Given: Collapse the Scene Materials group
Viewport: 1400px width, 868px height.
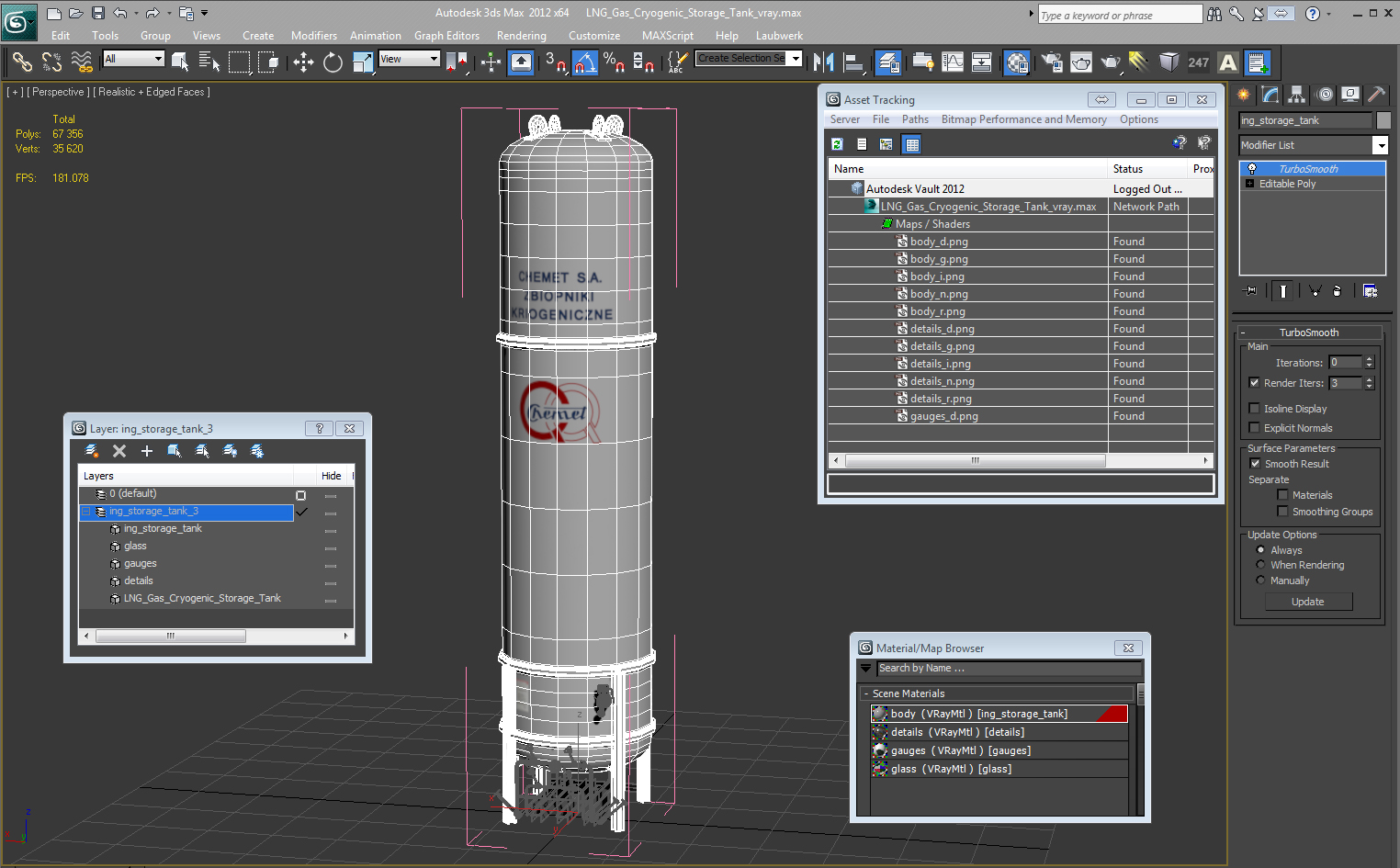Looking at the screenshot, I should pyautogui.click(x=865, y=693).
